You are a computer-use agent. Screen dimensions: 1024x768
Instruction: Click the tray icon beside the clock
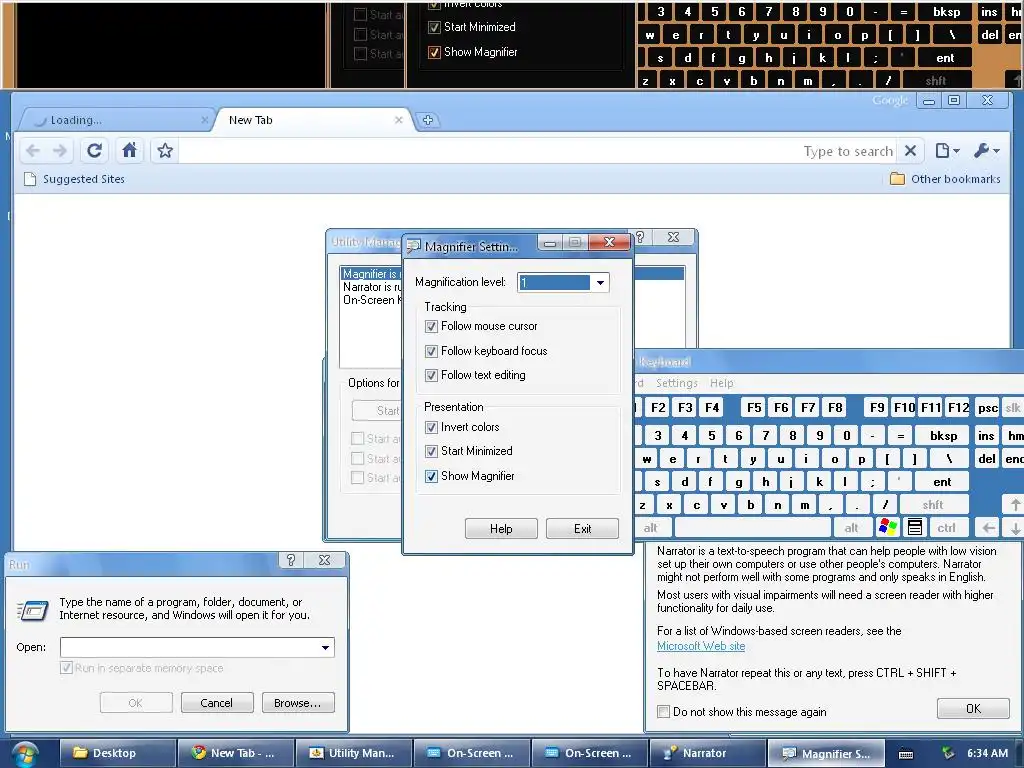(x=948, y=753)
